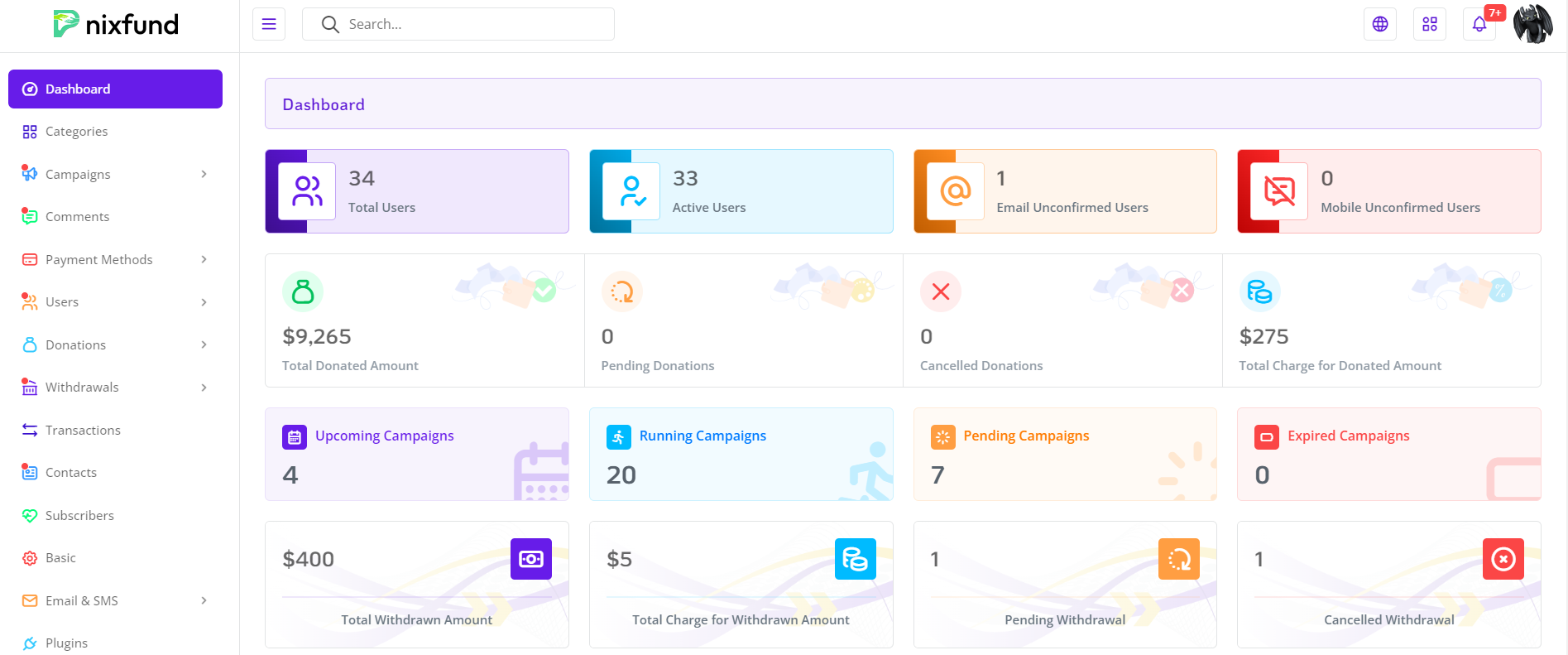Click the Total Withdrawn Amount cash icon
Image resolution: width=1568 pixels, height=655 pixels.
530,559
